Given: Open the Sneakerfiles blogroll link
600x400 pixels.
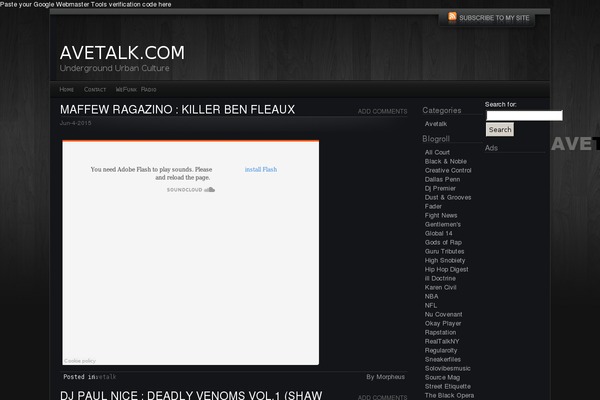Looking at the screenshot, I should tap(443, 359).
